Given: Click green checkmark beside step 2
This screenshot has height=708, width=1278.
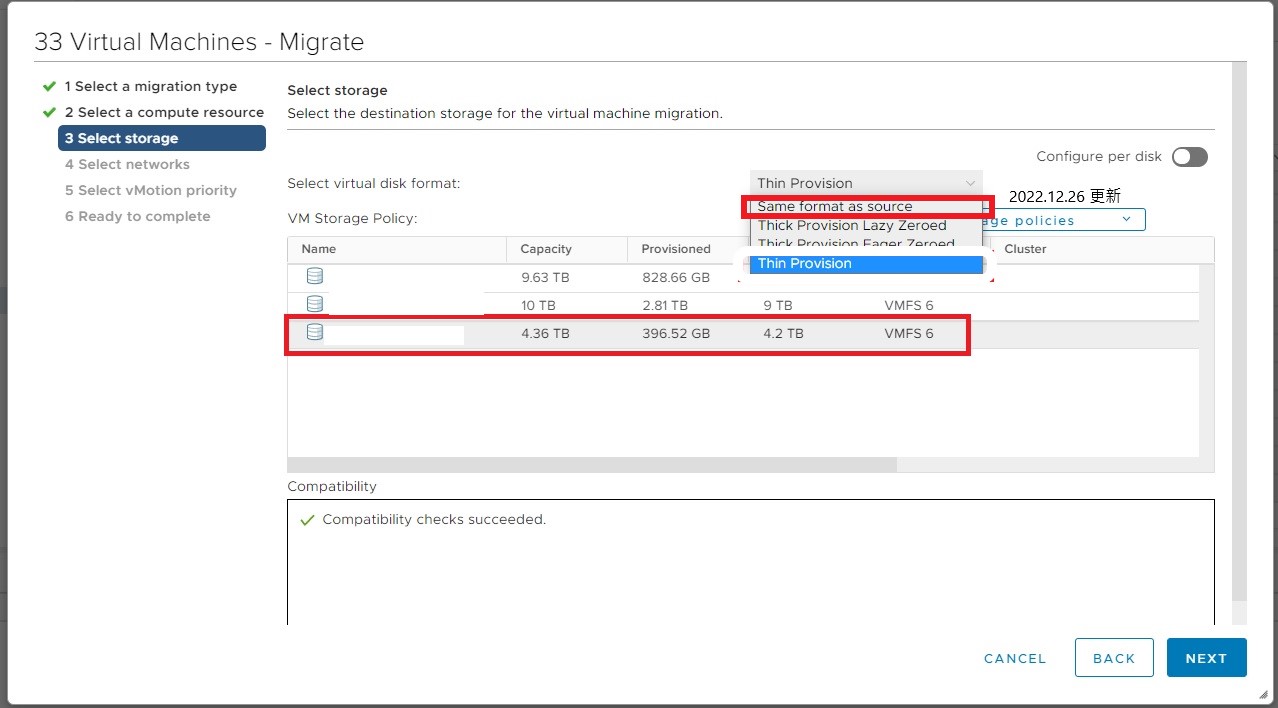Looking at the screenshot, I should [48, 112].
